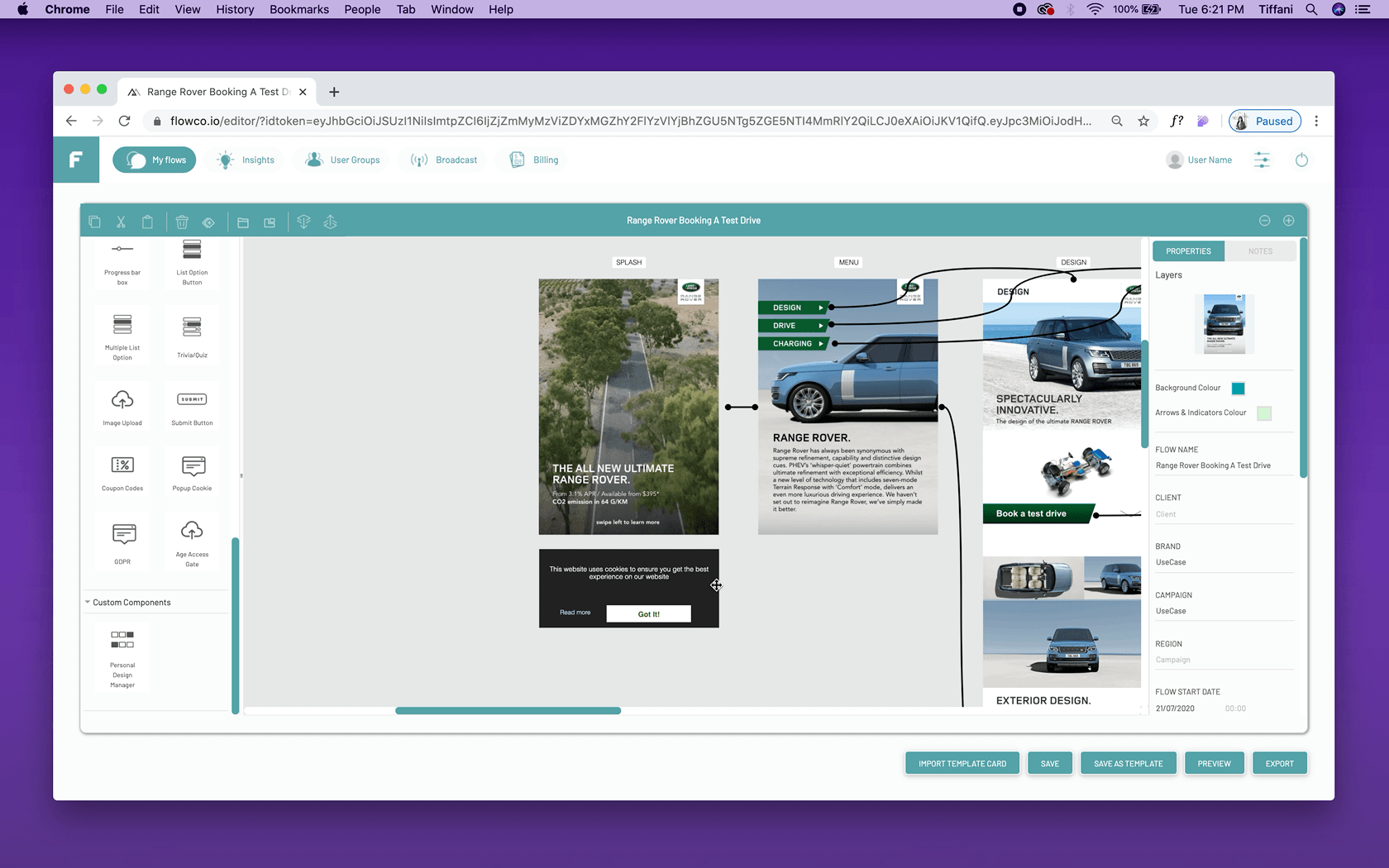
Task: Click Read more link in cookie popup
Action: pyautogui.click(x=575, y=613)
